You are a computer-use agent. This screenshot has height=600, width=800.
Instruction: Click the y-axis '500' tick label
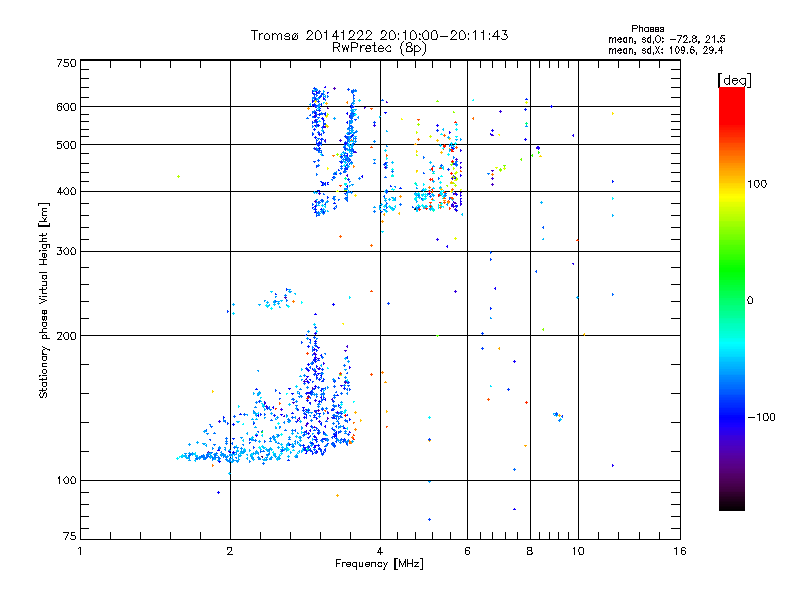click(x=66, y=145)
